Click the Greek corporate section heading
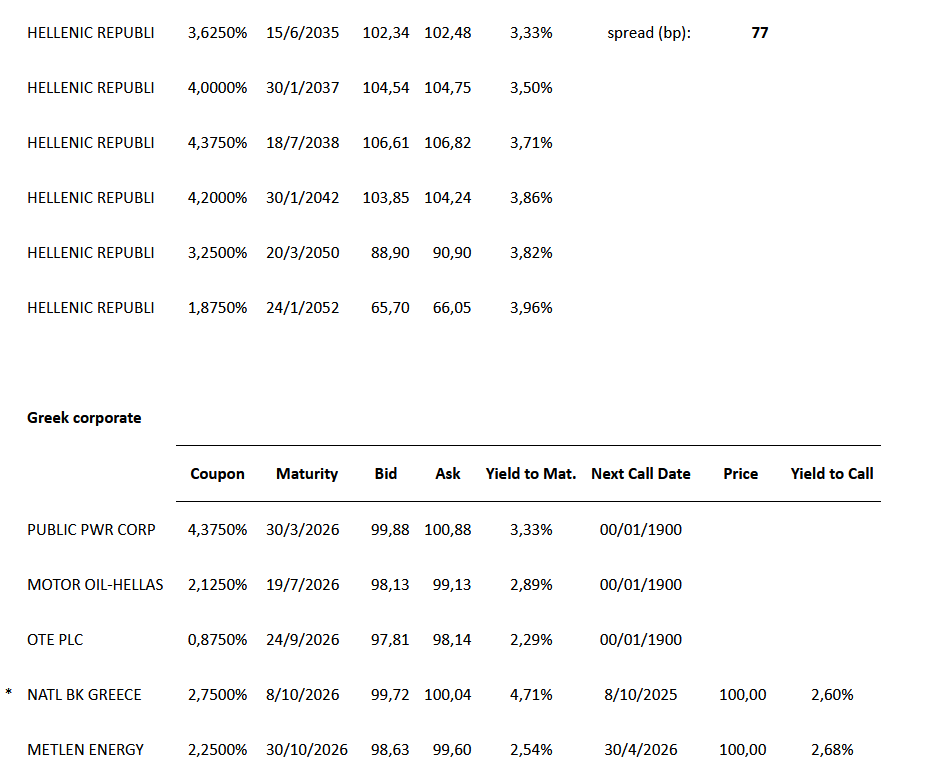Viewport: 934px width, 779px height. coord(84,418)
